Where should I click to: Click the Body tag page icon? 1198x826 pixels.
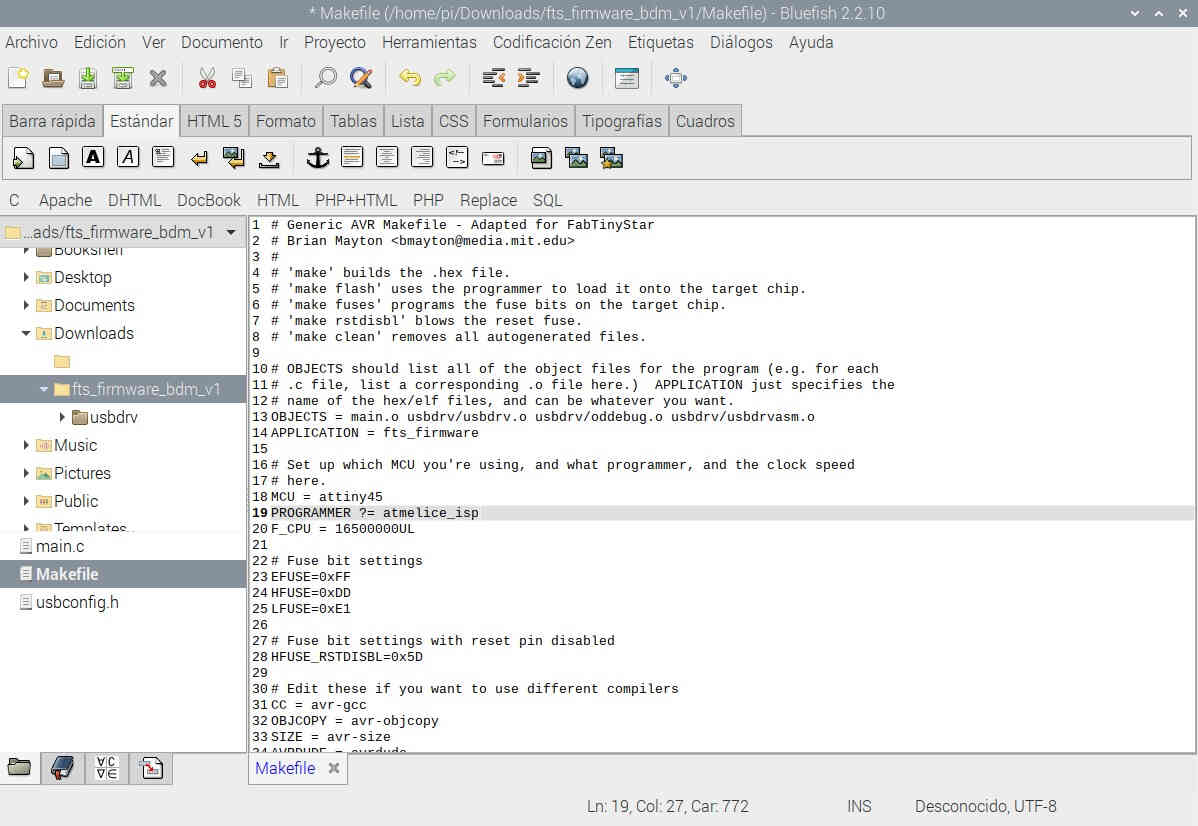point(59,158)
